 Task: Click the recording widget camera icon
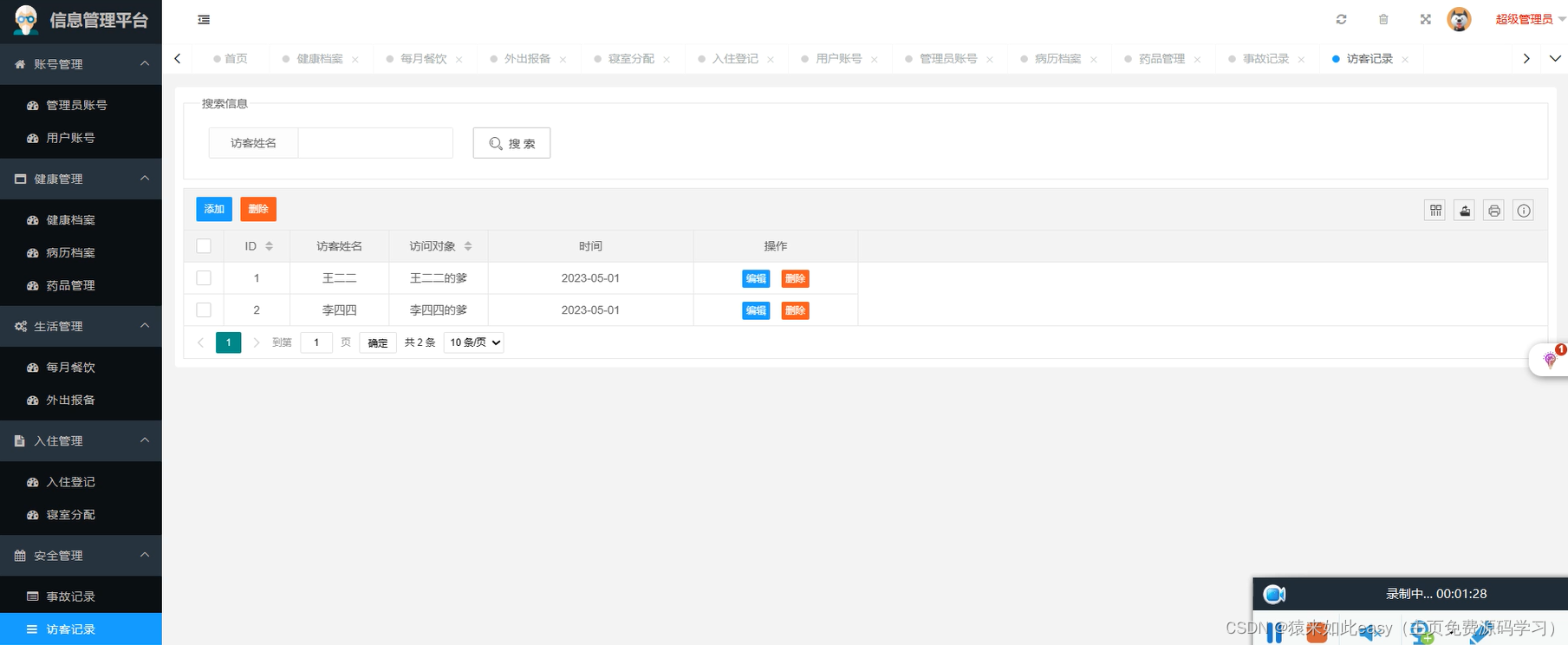click(x=1274, y=594)
